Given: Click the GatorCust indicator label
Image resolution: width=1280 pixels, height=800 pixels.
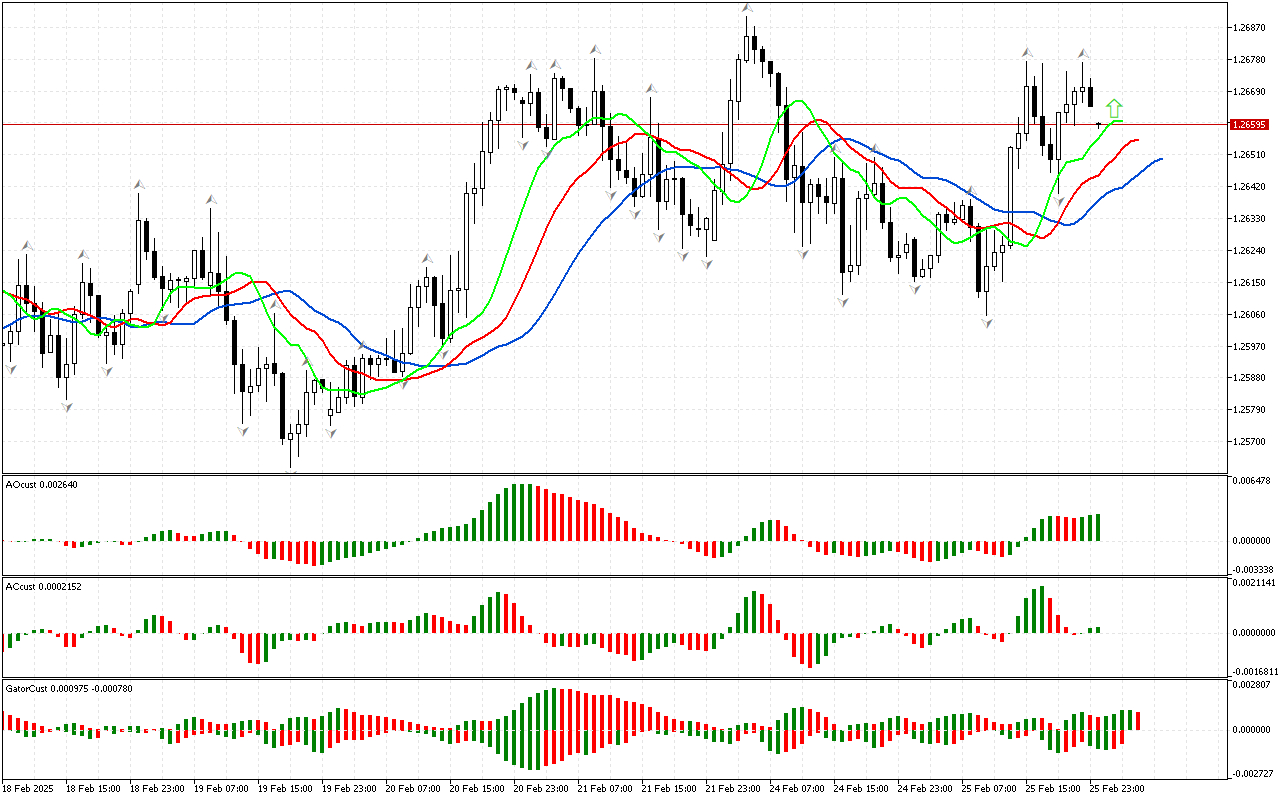Looking at the screenshot, I should 70,688.
